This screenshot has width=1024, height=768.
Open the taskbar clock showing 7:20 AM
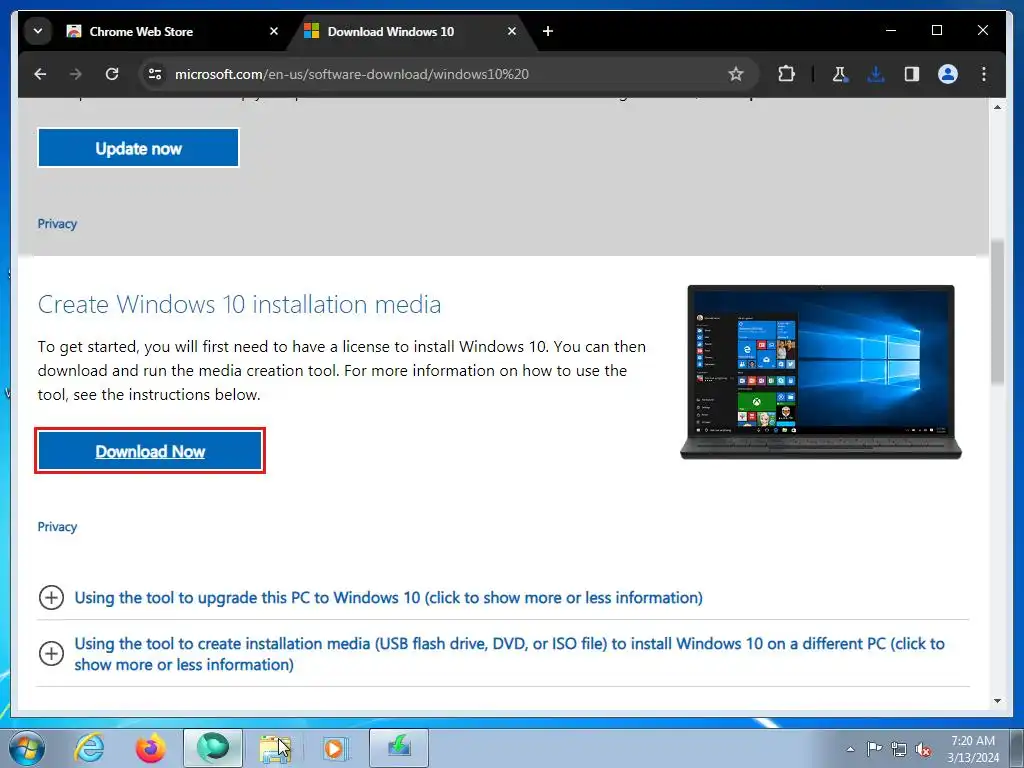(973, 749)
